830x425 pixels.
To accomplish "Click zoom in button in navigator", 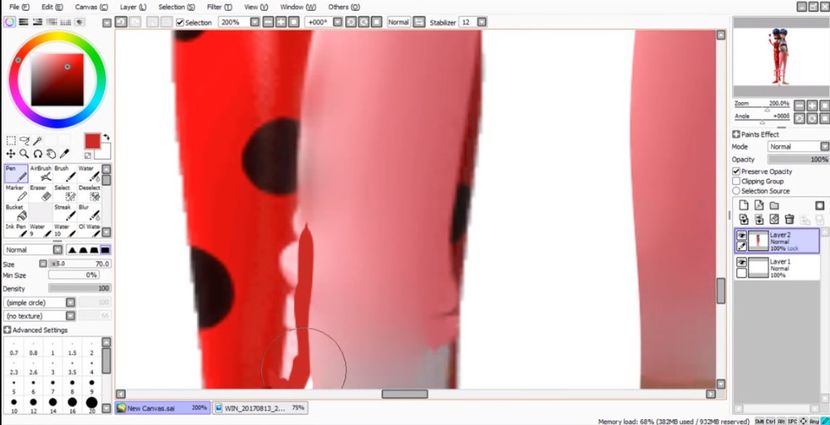I will (812, 105).
